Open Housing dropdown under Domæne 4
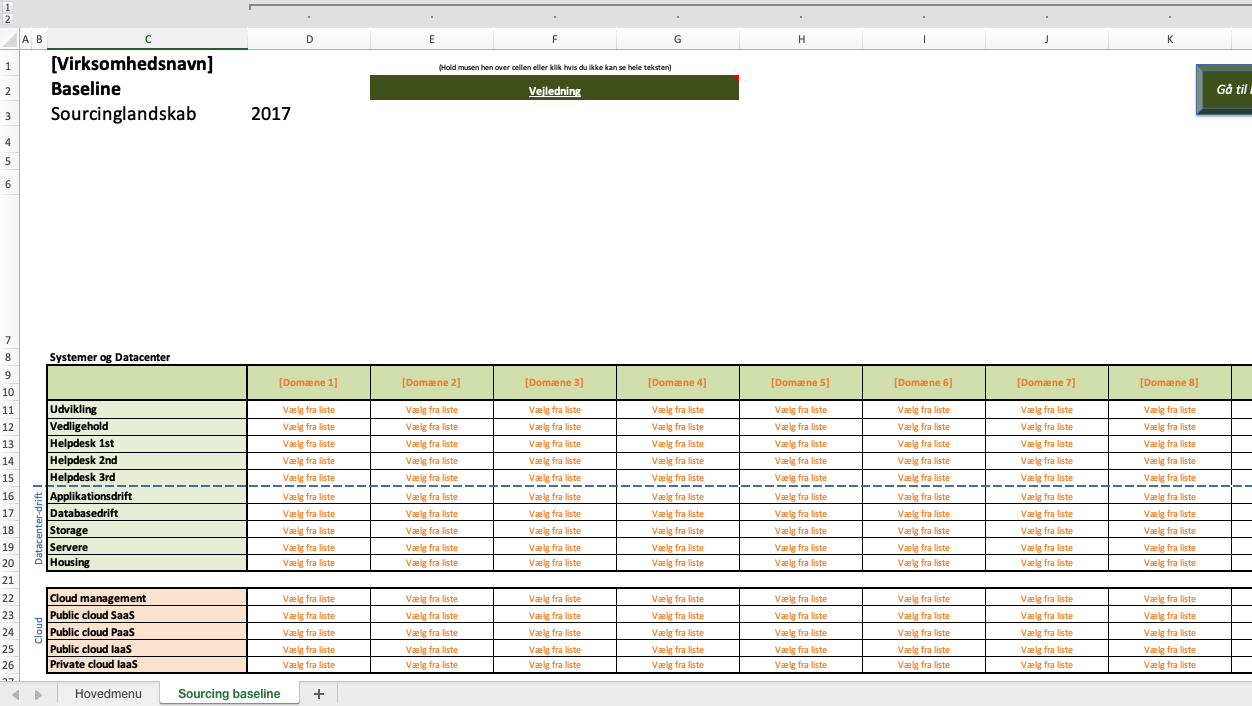1252x706 pixels. [x=677, y=563]
